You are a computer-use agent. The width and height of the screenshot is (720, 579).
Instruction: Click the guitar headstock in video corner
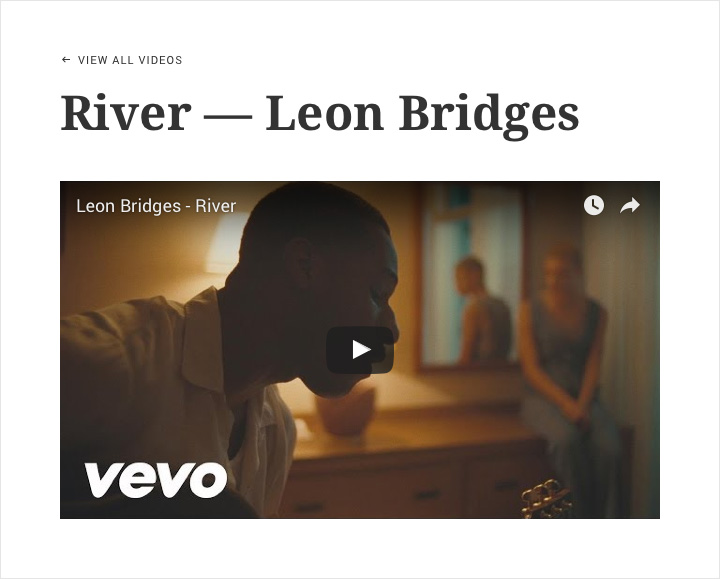point(546,499)
